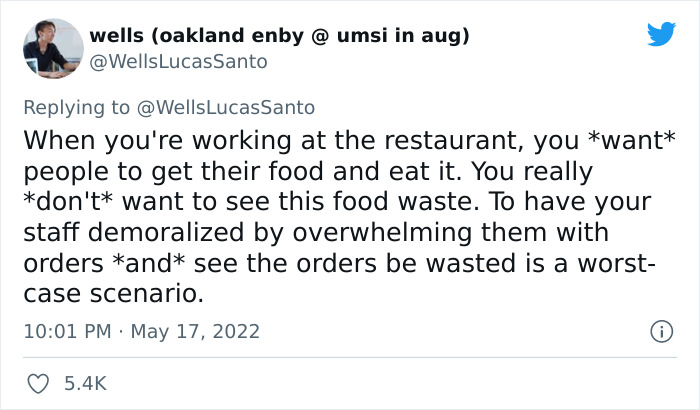
Task: Open the tweet info circle icon
Action: pyautogui.click(x=662, y=331)
